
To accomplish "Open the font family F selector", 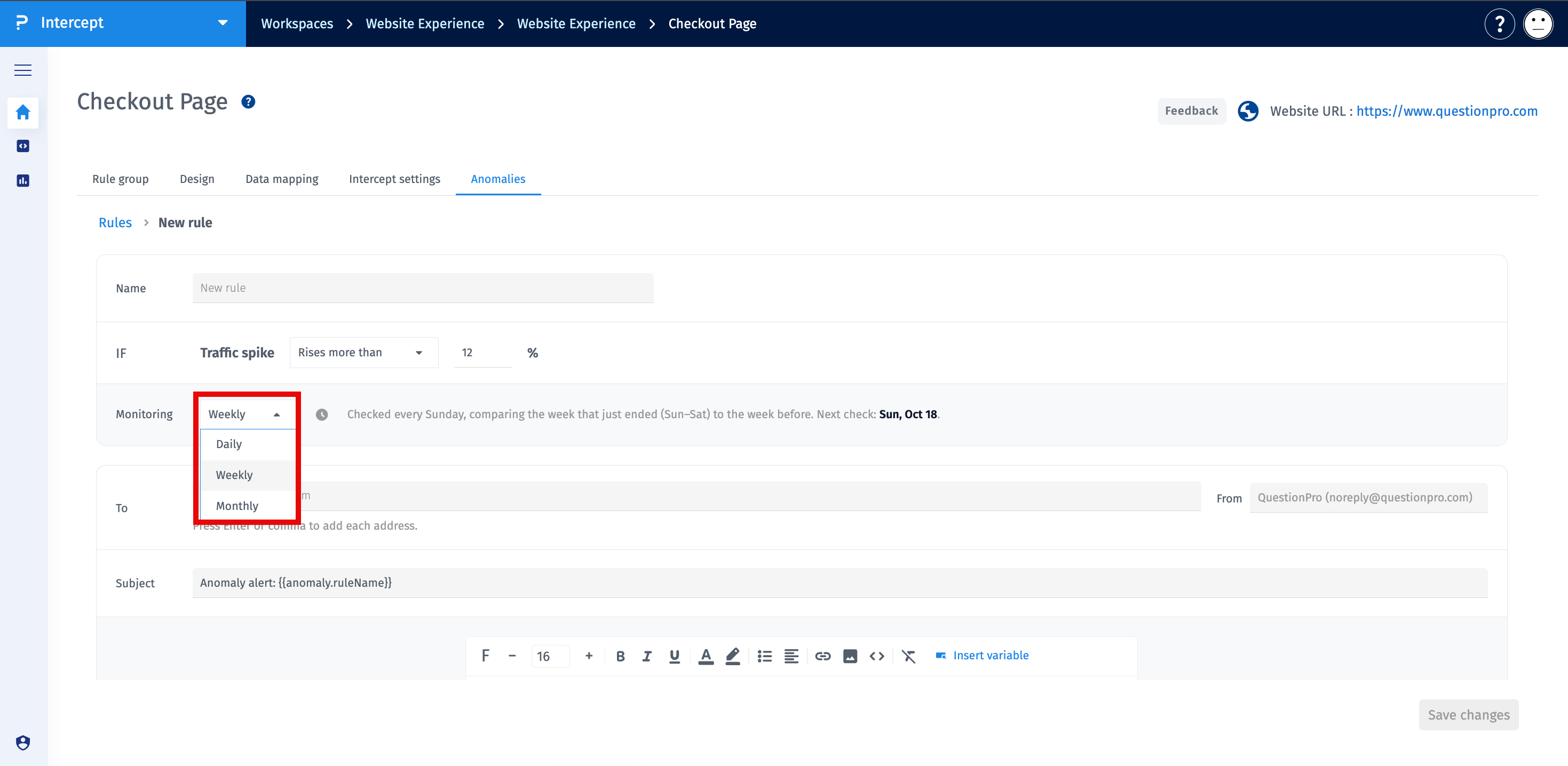I will pyautogui.click(x=485, y=656).
